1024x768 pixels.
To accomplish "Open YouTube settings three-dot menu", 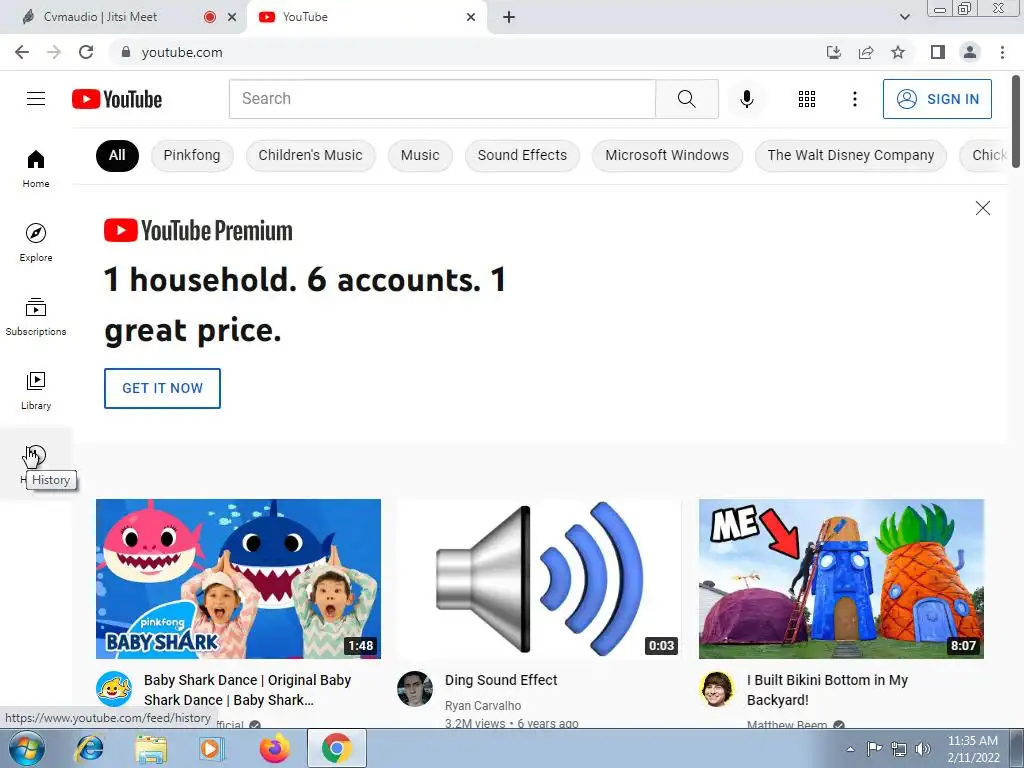I will click(854, 99).
